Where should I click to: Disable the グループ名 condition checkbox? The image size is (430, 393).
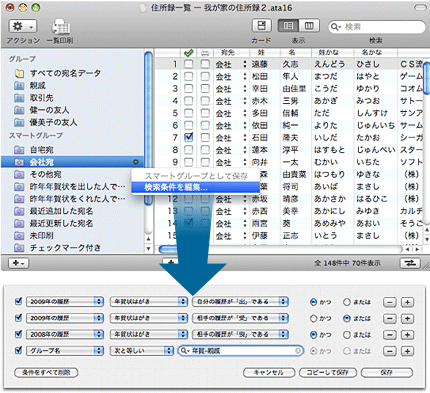[x=19, y=350]
